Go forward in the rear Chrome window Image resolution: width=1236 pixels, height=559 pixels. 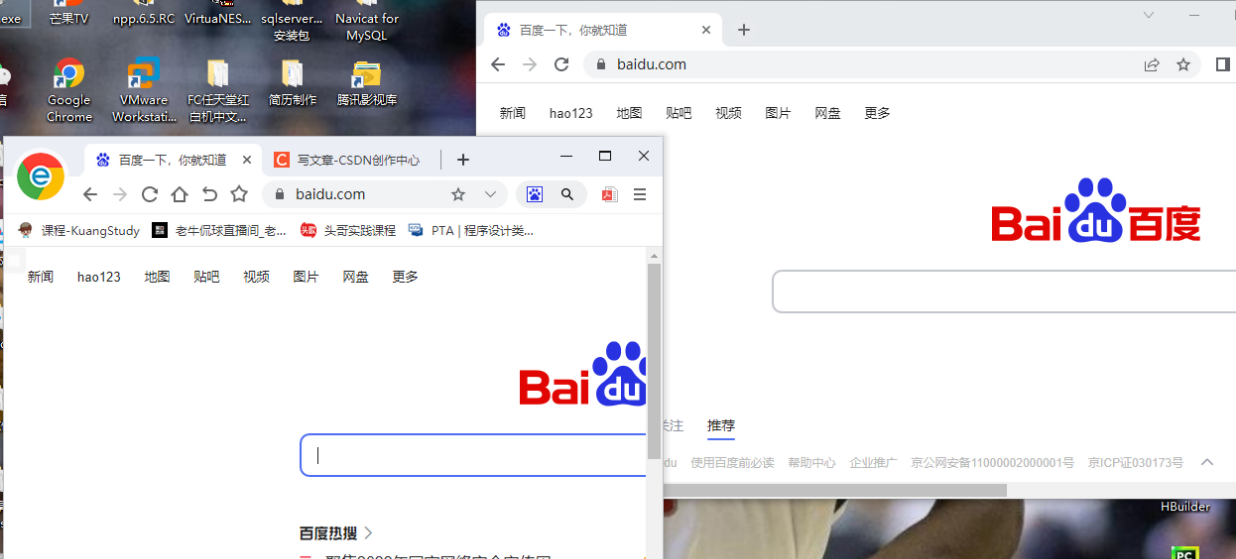point(530,64)
